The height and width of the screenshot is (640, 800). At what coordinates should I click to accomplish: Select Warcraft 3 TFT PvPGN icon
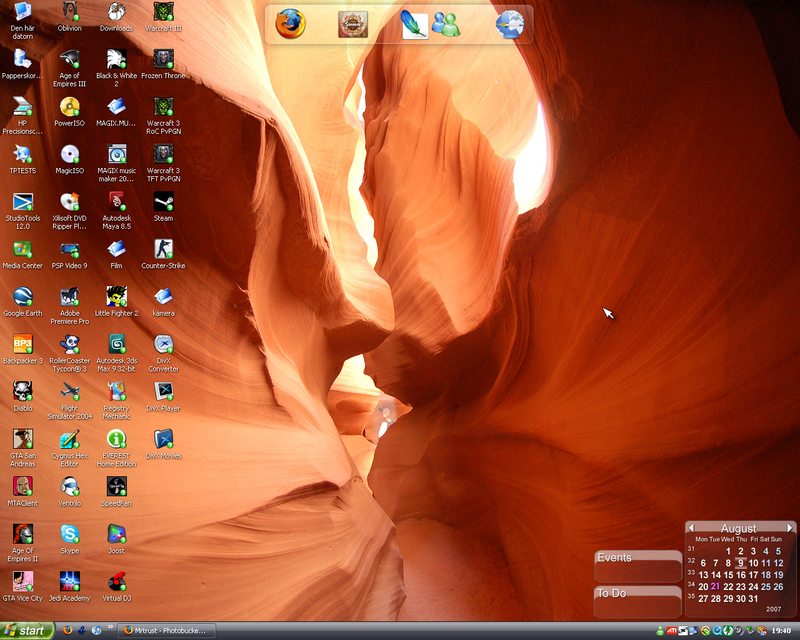point(163,154)
